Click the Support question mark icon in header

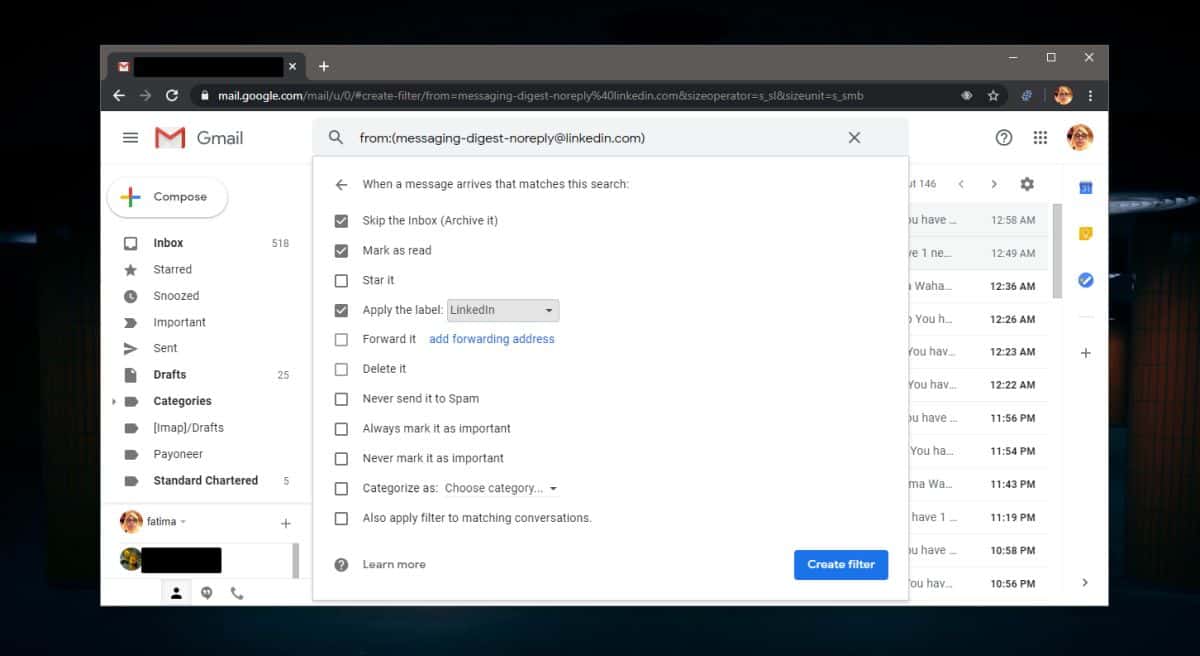(1004, 138)
